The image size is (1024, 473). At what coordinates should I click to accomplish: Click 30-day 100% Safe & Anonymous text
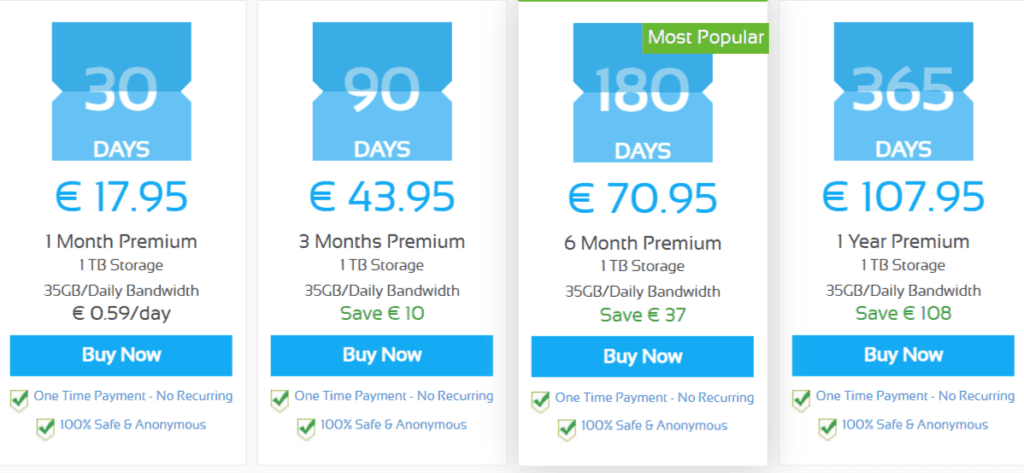[133, 425]
